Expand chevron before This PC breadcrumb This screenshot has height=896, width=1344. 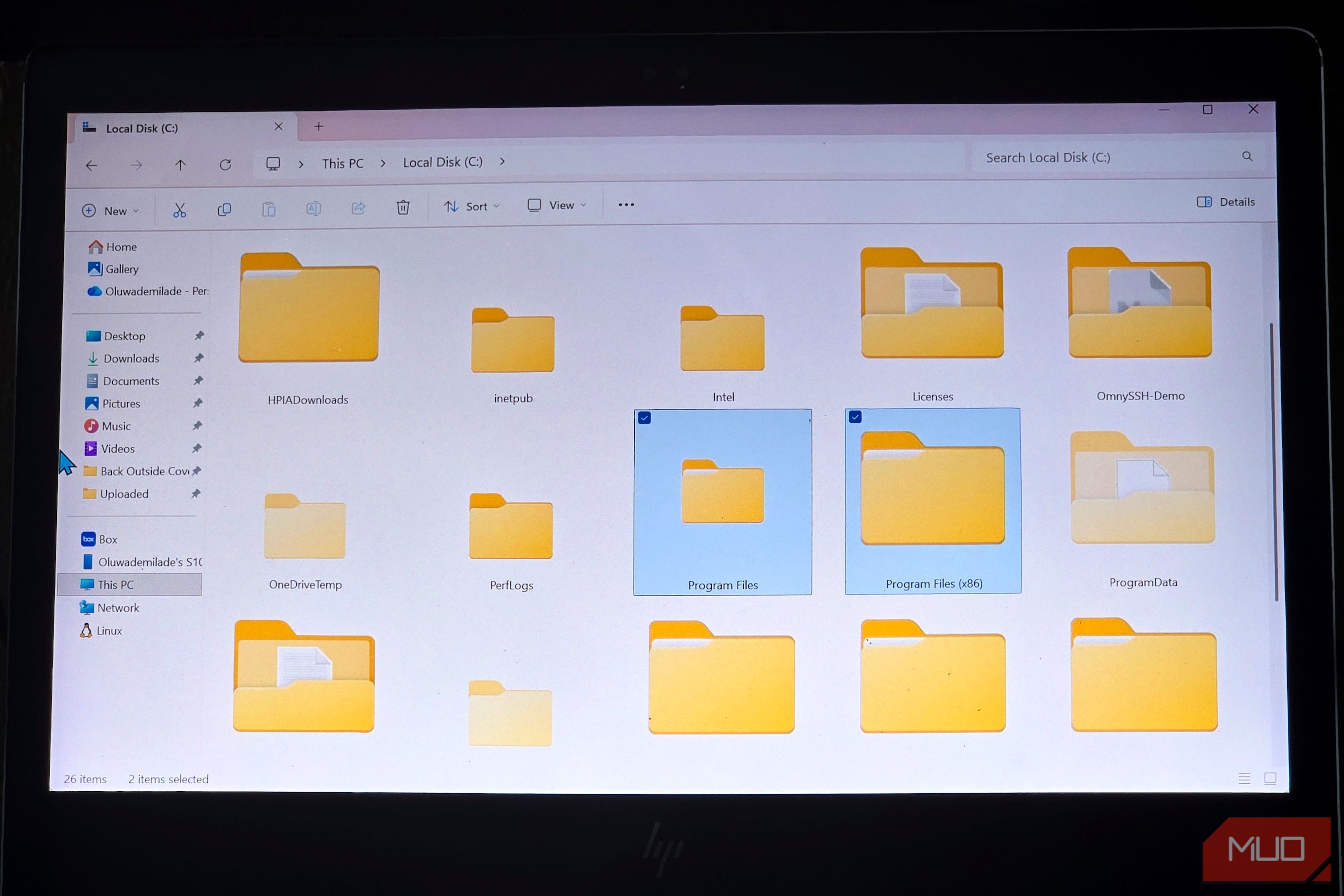pos(301,164)
